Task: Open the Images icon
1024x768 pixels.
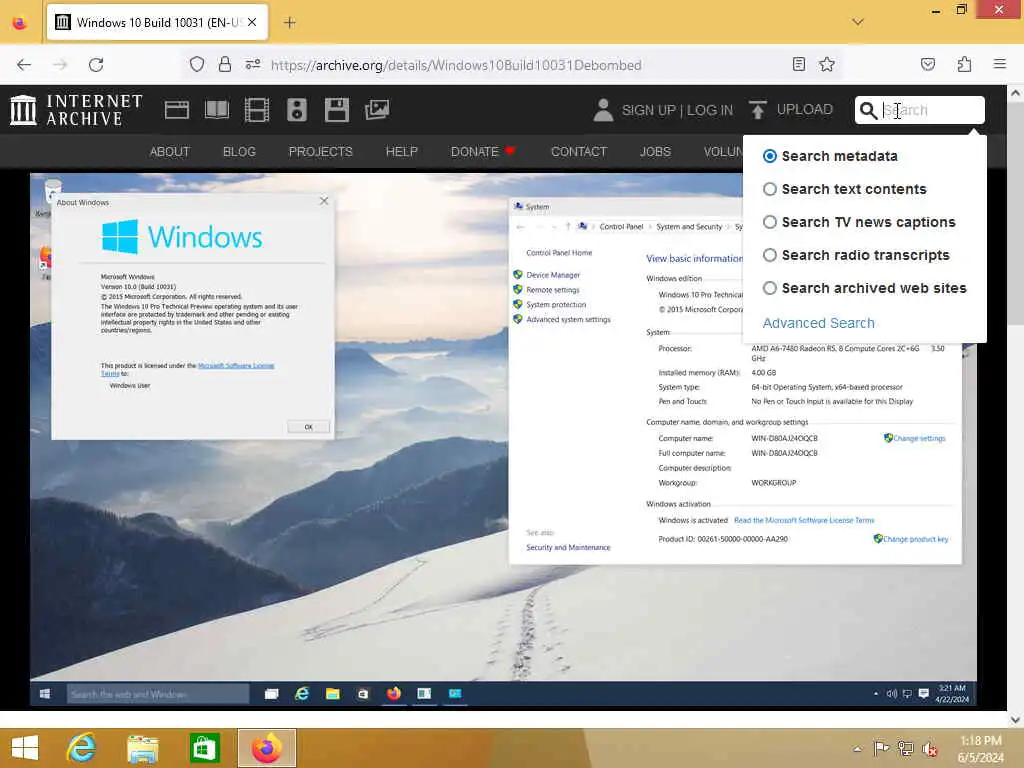Action: (377, 110)
